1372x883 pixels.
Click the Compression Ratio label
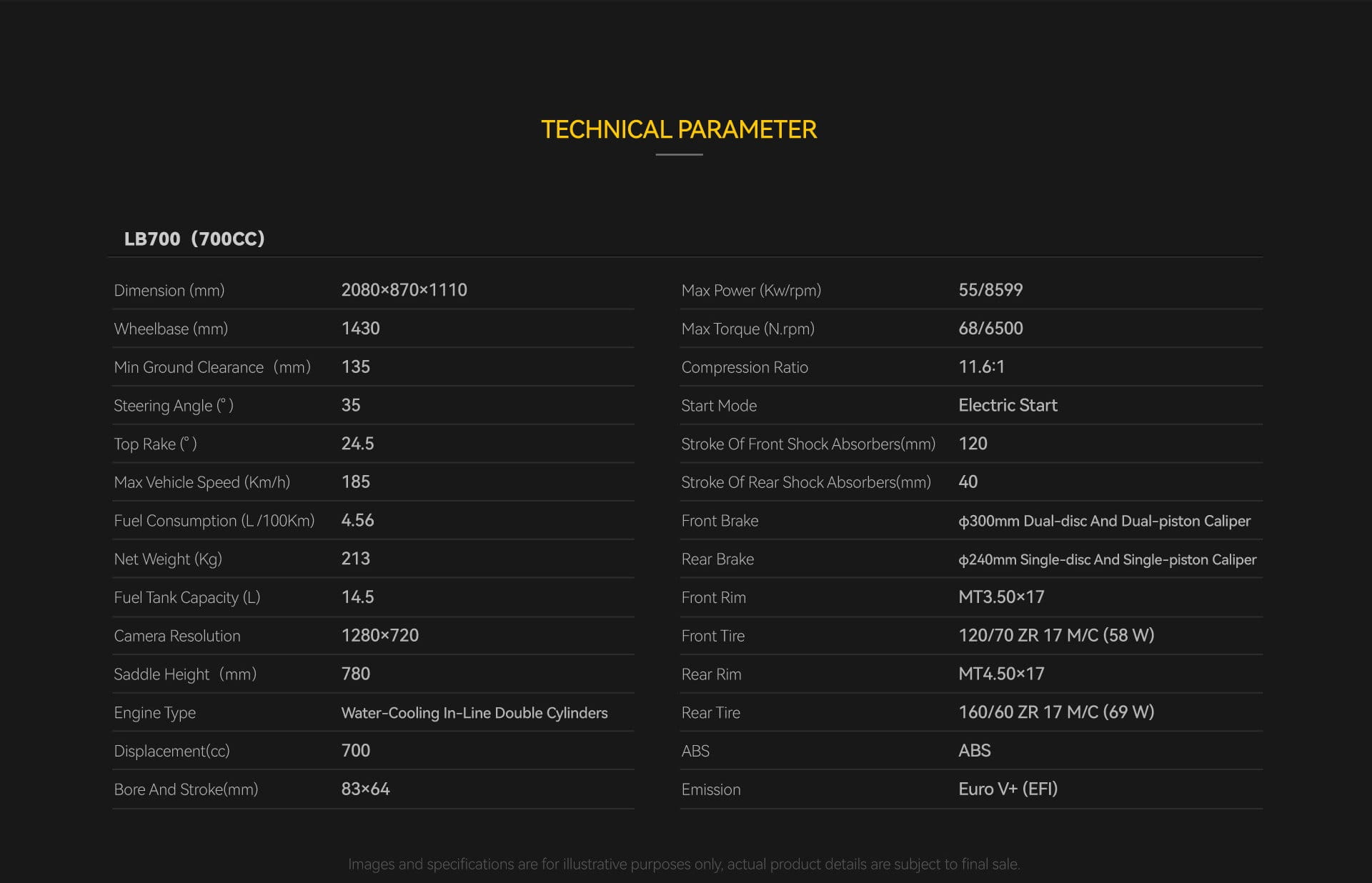coord(744,367)
